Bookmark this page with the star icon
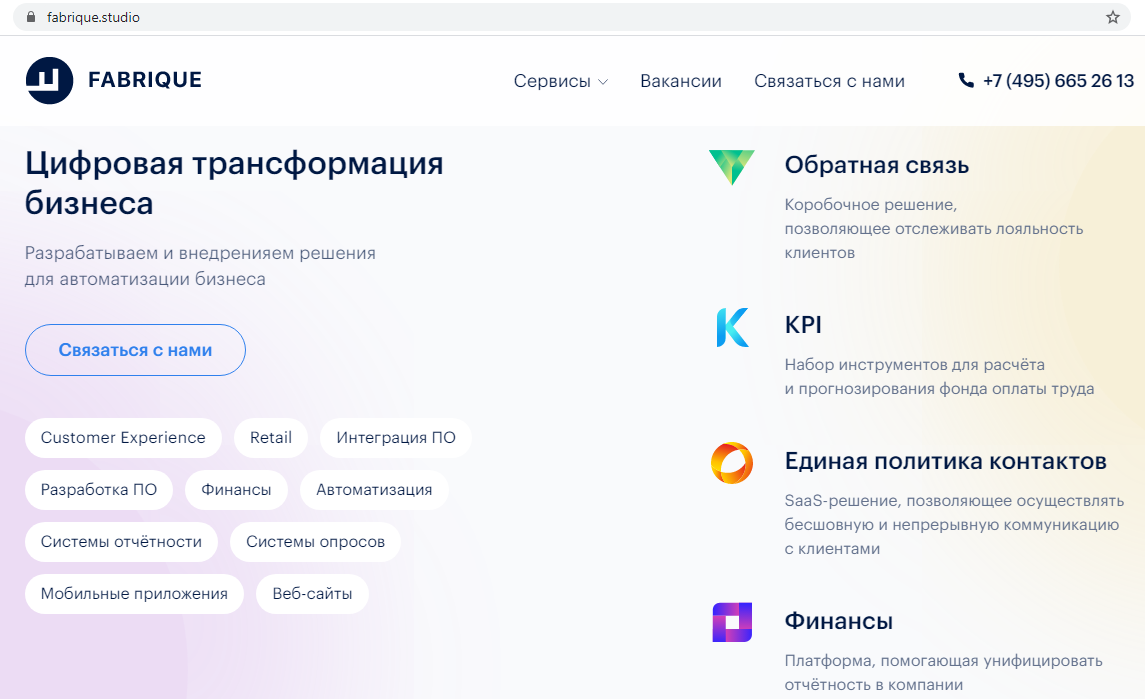This screenshot has height=699, width=1145. pos(1113,17)
